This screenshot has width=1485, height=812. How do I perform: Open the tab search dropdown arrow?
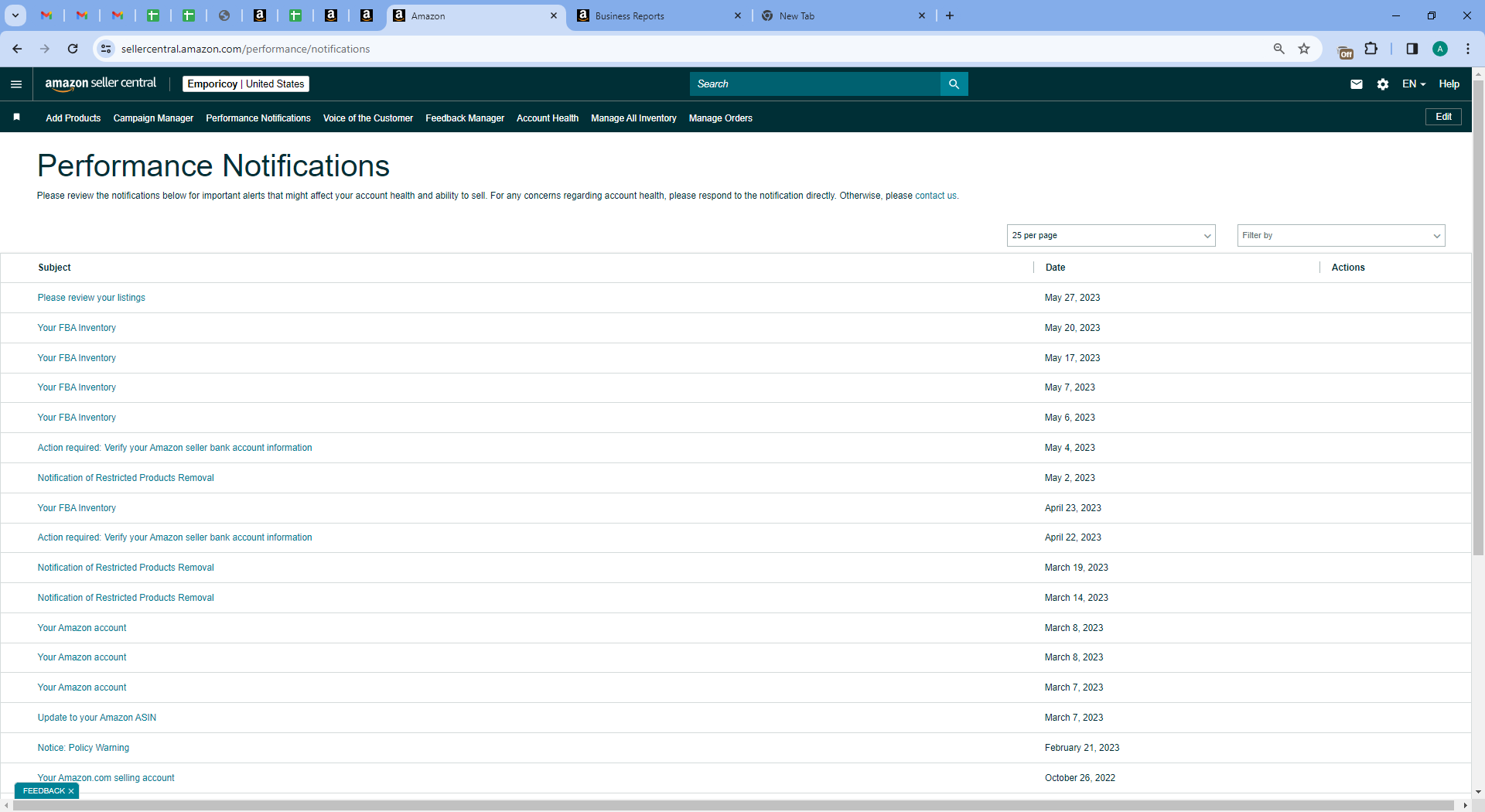point(15,15)
